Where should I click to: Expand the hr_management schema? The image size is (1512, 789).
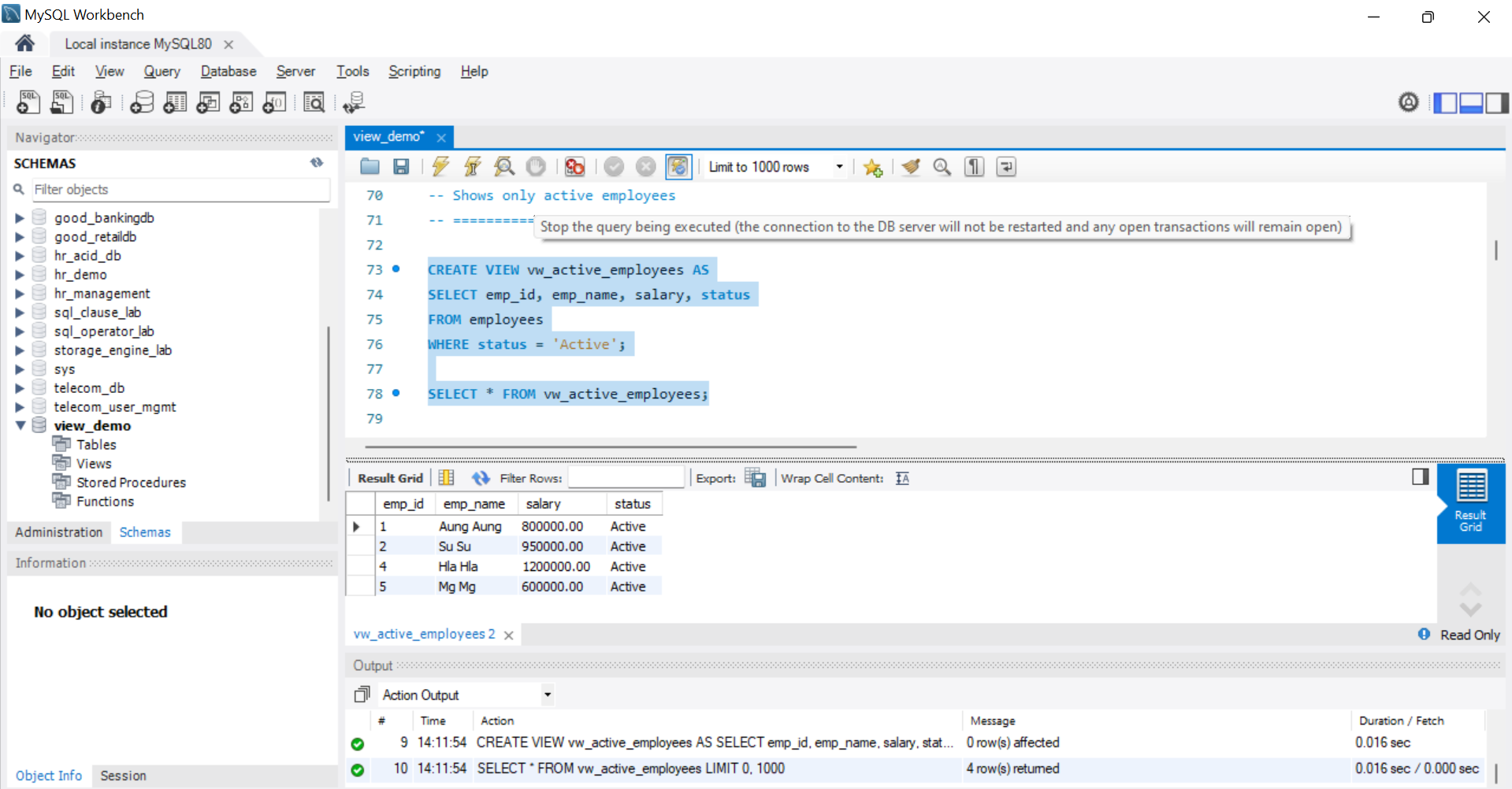(x=20, y=294)
